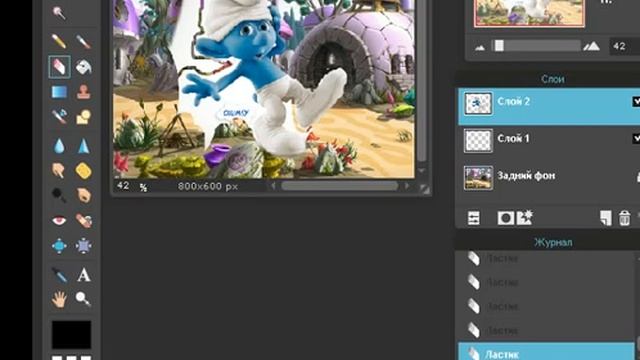Click the Задний фон layer thumbnail

478,178
